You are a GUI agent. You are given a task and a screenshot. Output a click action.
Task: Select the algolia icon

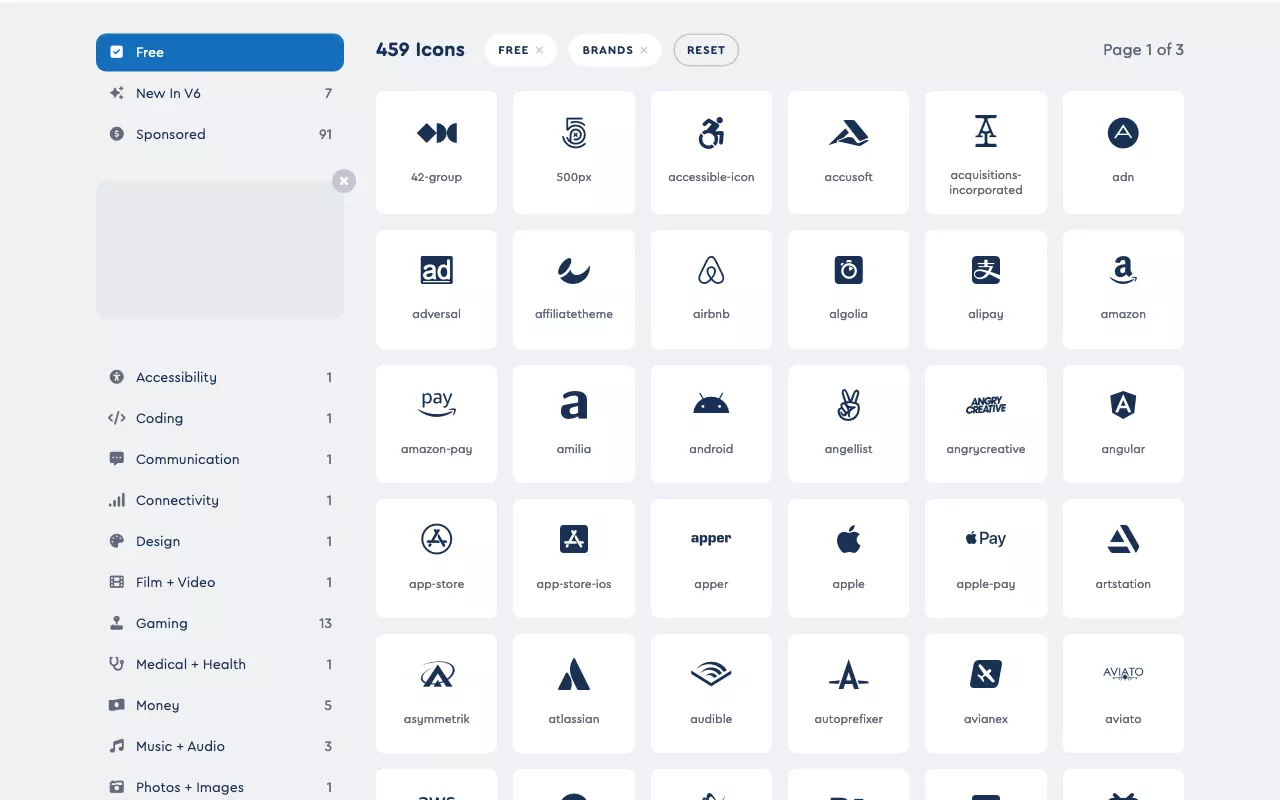pos(848,289)
